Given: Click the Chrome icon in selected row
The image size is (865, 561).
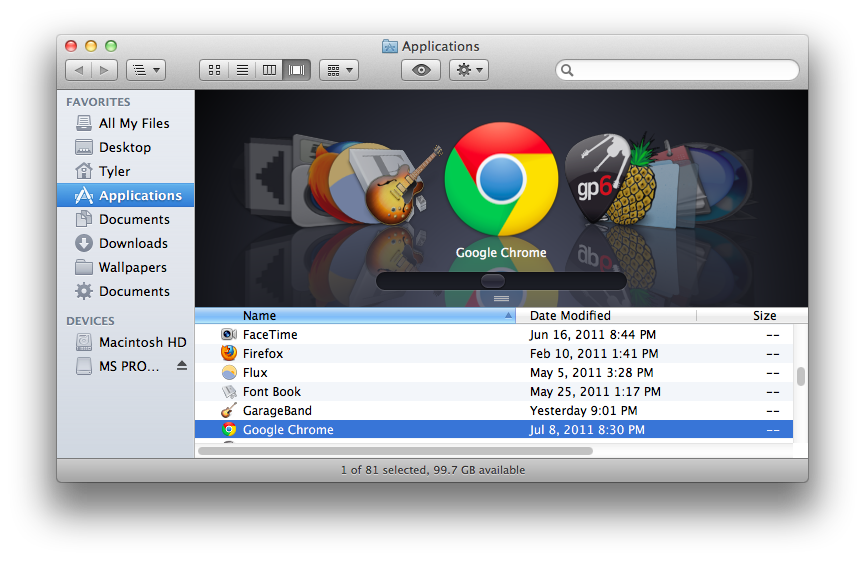Looking at the screenshot, I should pos(229,429).
